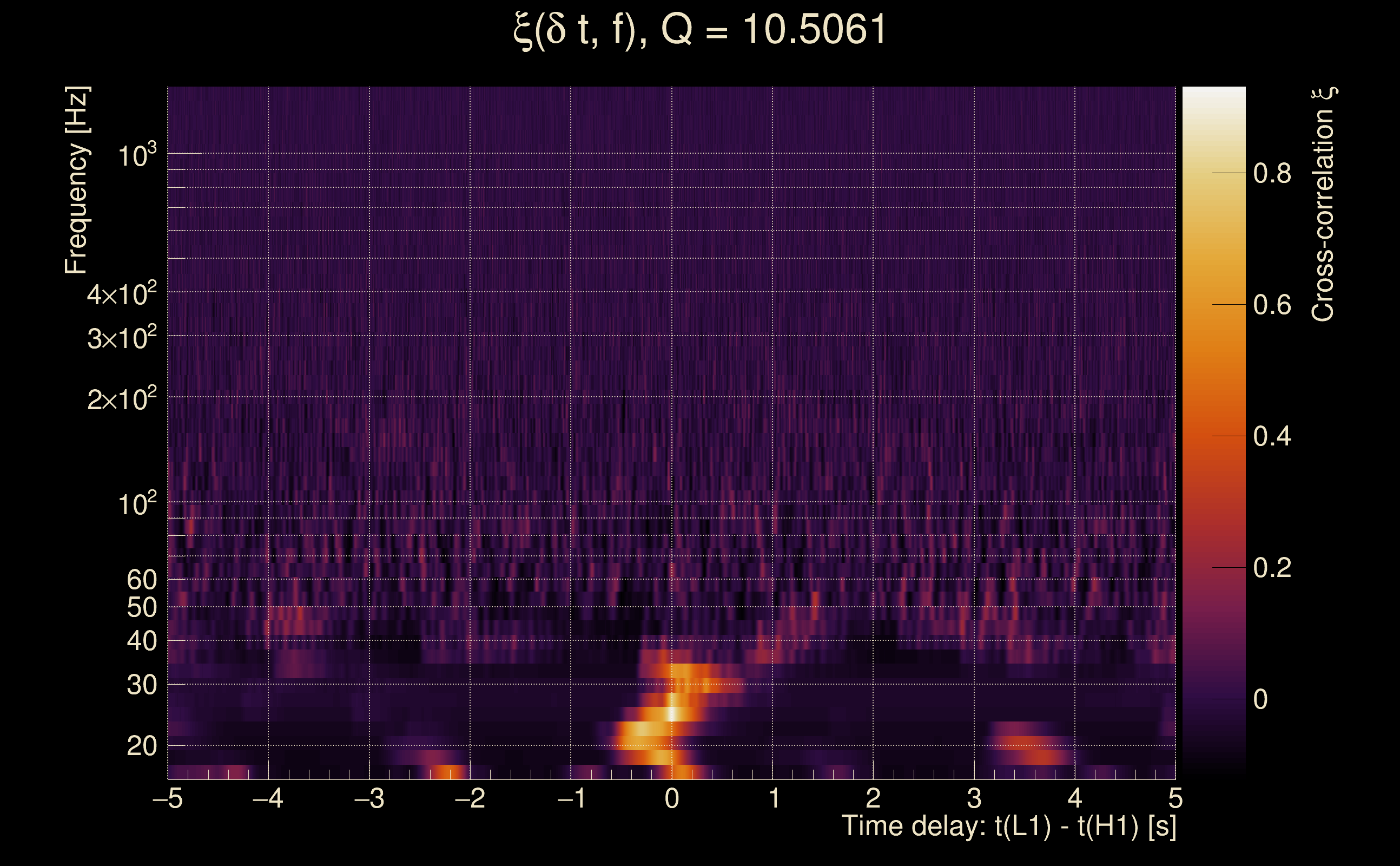Click the -2 time axis tick label
The width and height of the screenshot is (1400, 866).
coord(470,798)
